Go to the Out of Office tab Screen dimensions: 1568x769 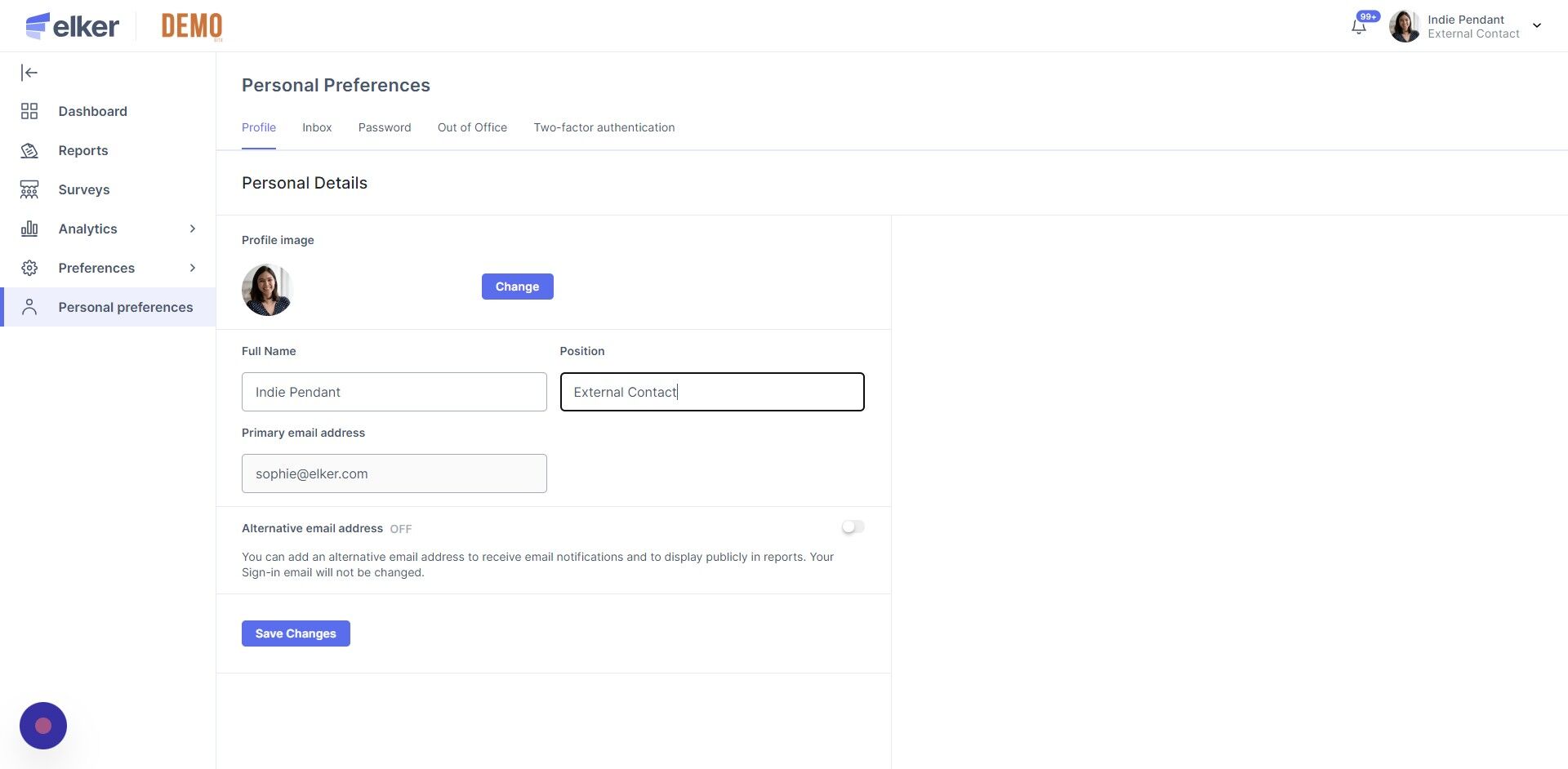(x=472, y=127)
